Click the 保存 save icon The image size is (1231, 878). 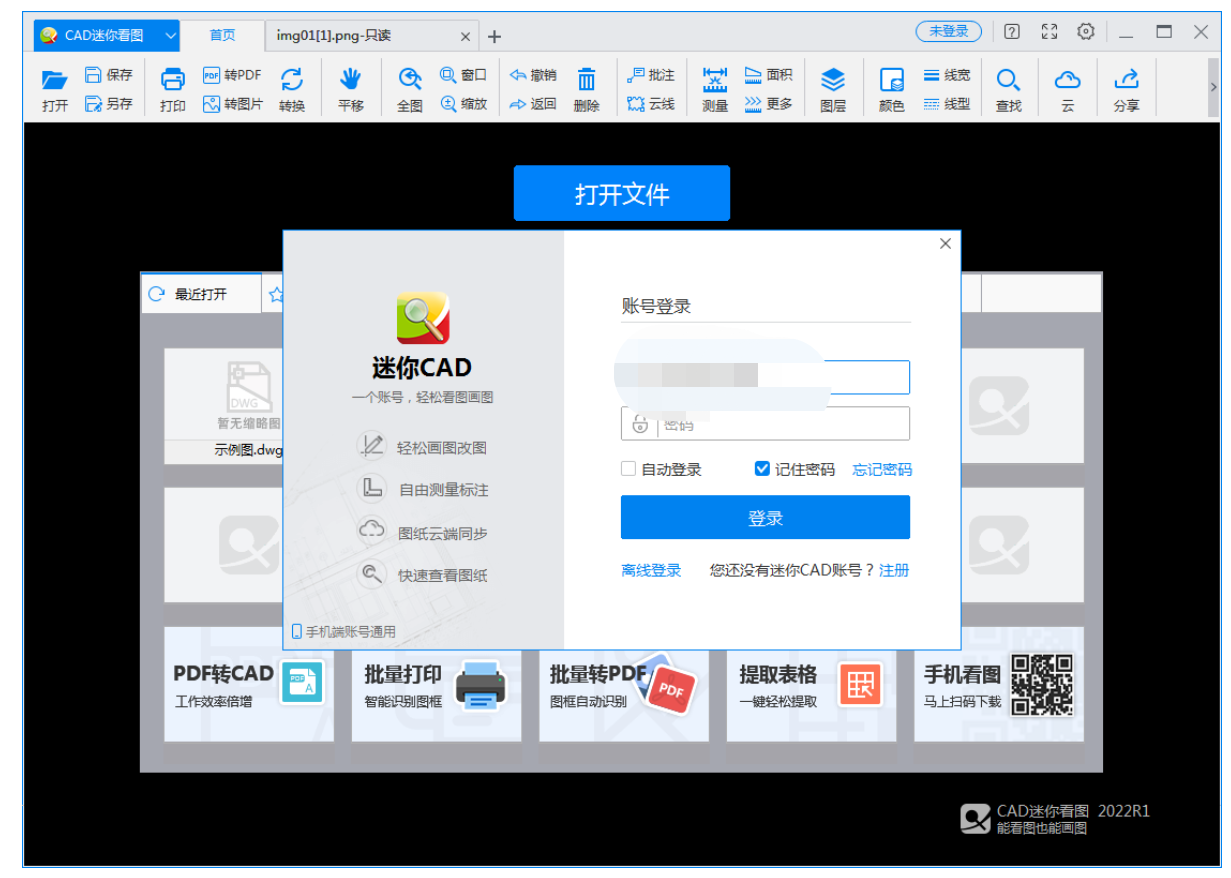point(93,74)
